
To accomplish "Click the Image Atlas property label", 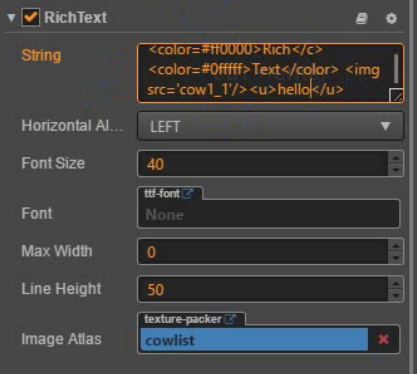I will [x=61, y=339].
